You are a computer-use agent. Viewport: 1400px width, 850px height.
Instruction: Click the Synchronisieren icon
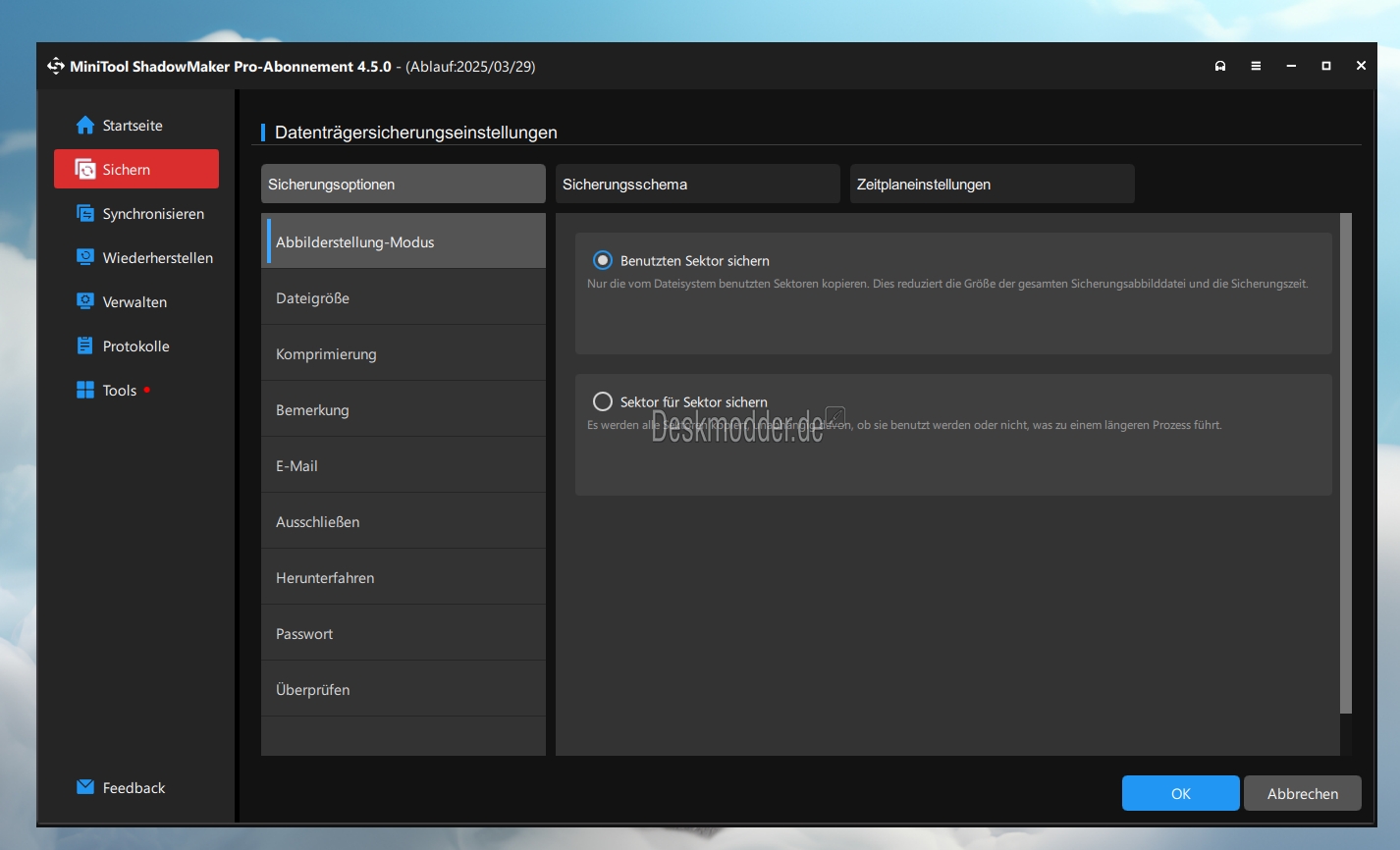click(x=85, y=213)
